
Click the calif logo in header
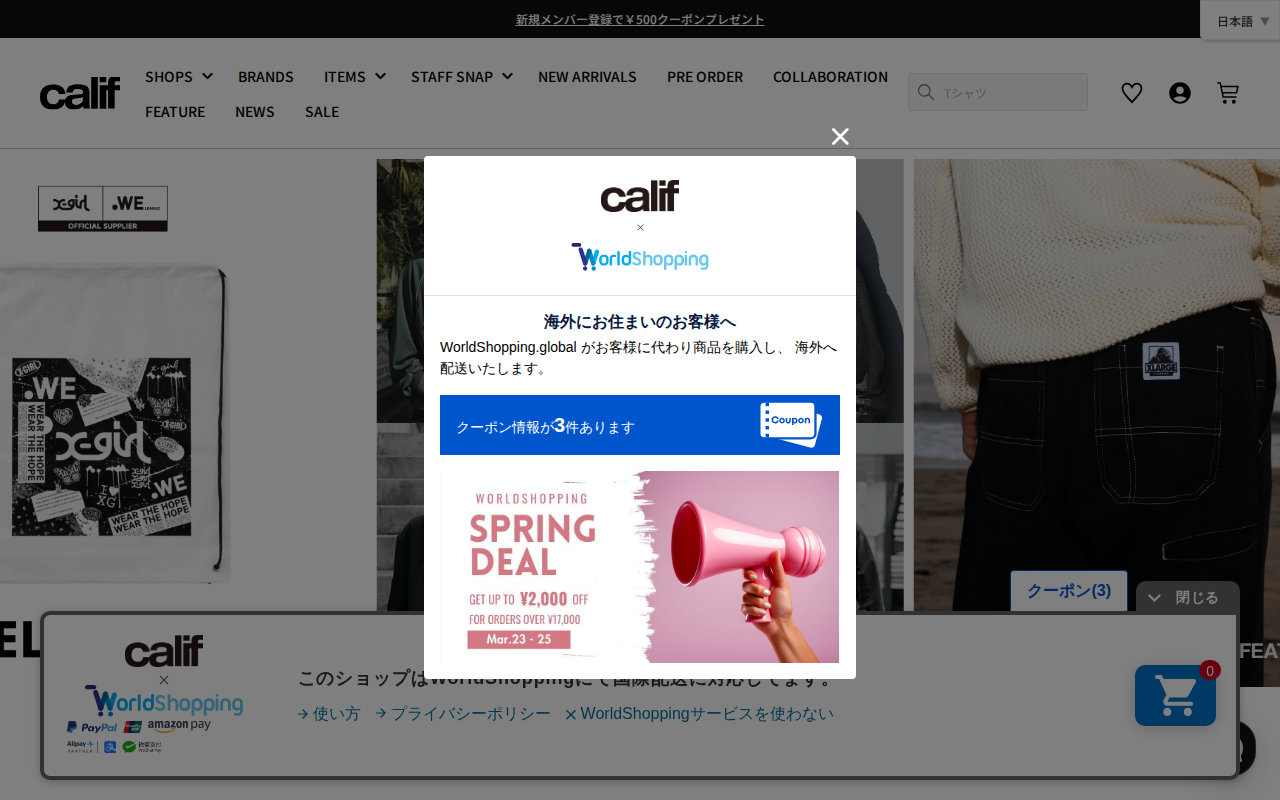click(x=80, y=94)
